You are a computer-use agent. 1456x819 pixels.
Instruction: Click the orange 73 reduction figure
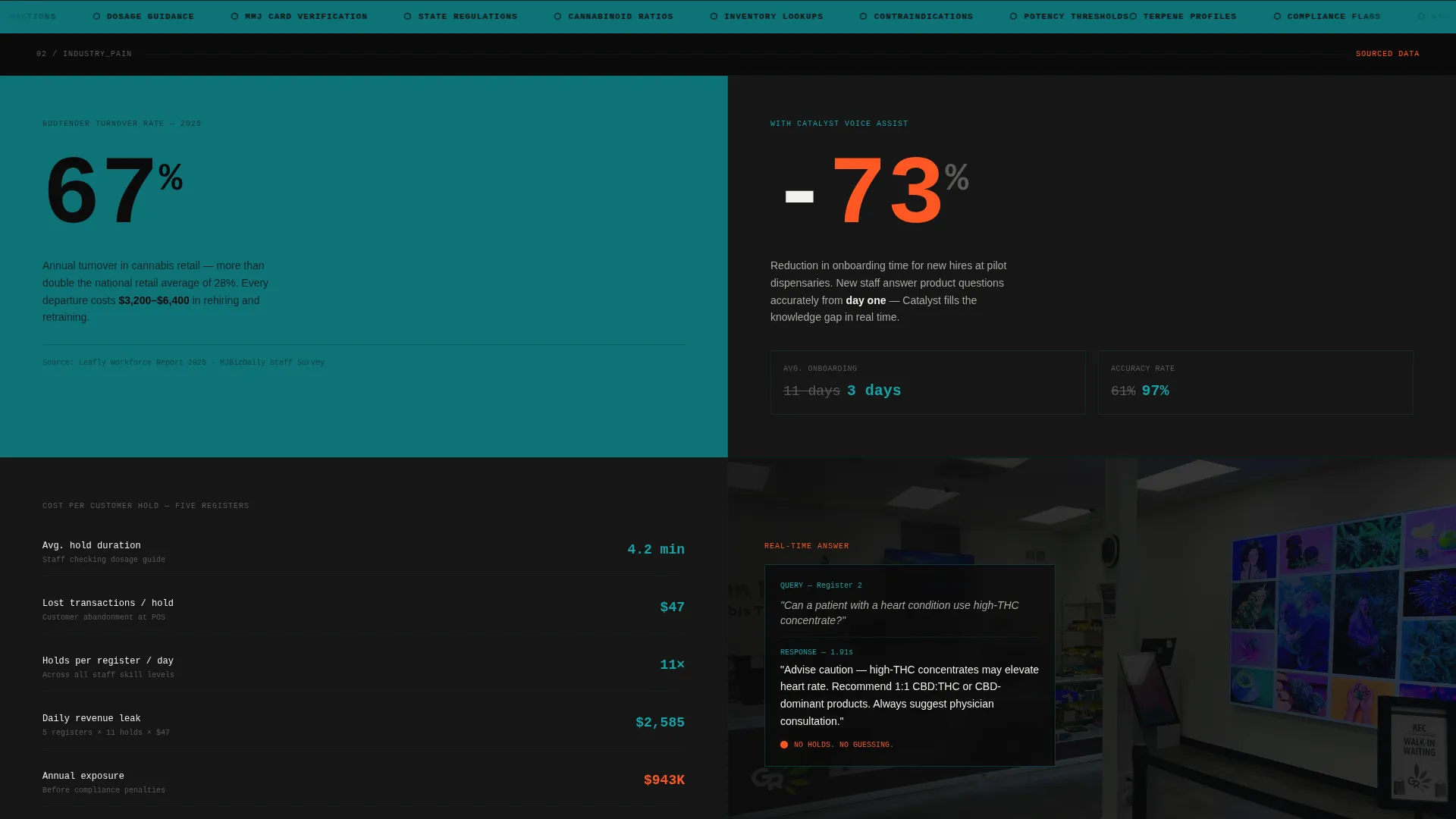pyautogui.click(x=887, y=190)
